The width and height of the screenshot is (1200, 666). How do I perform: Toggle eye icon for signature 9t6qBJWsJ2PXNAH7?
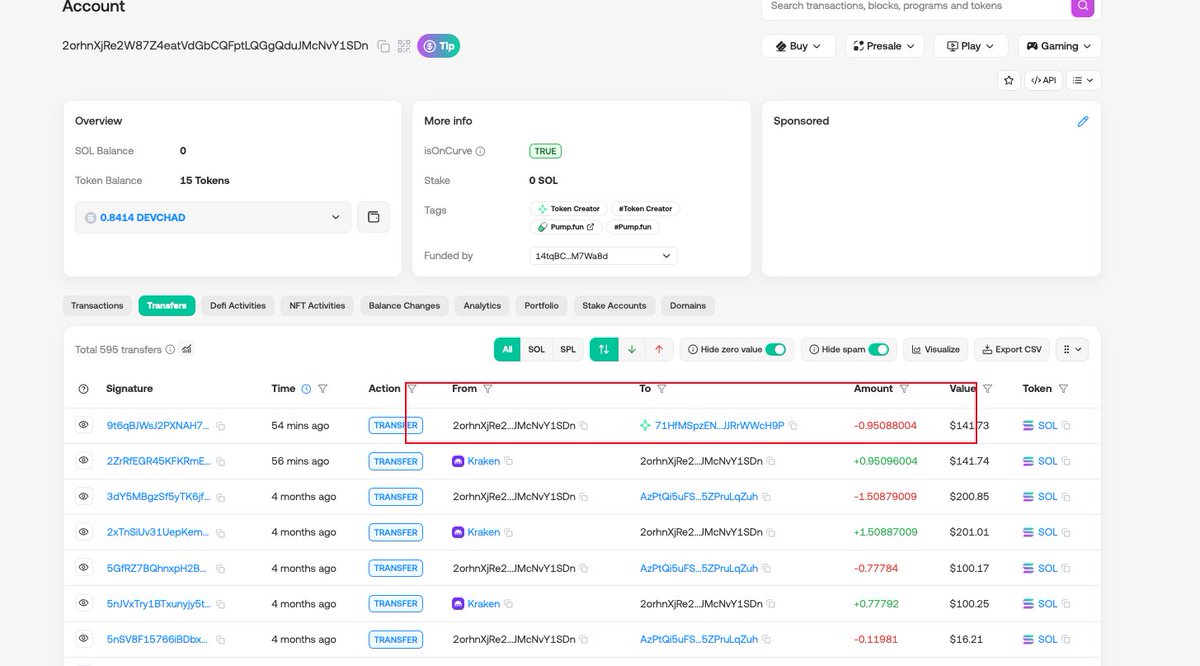click(84, 425)
